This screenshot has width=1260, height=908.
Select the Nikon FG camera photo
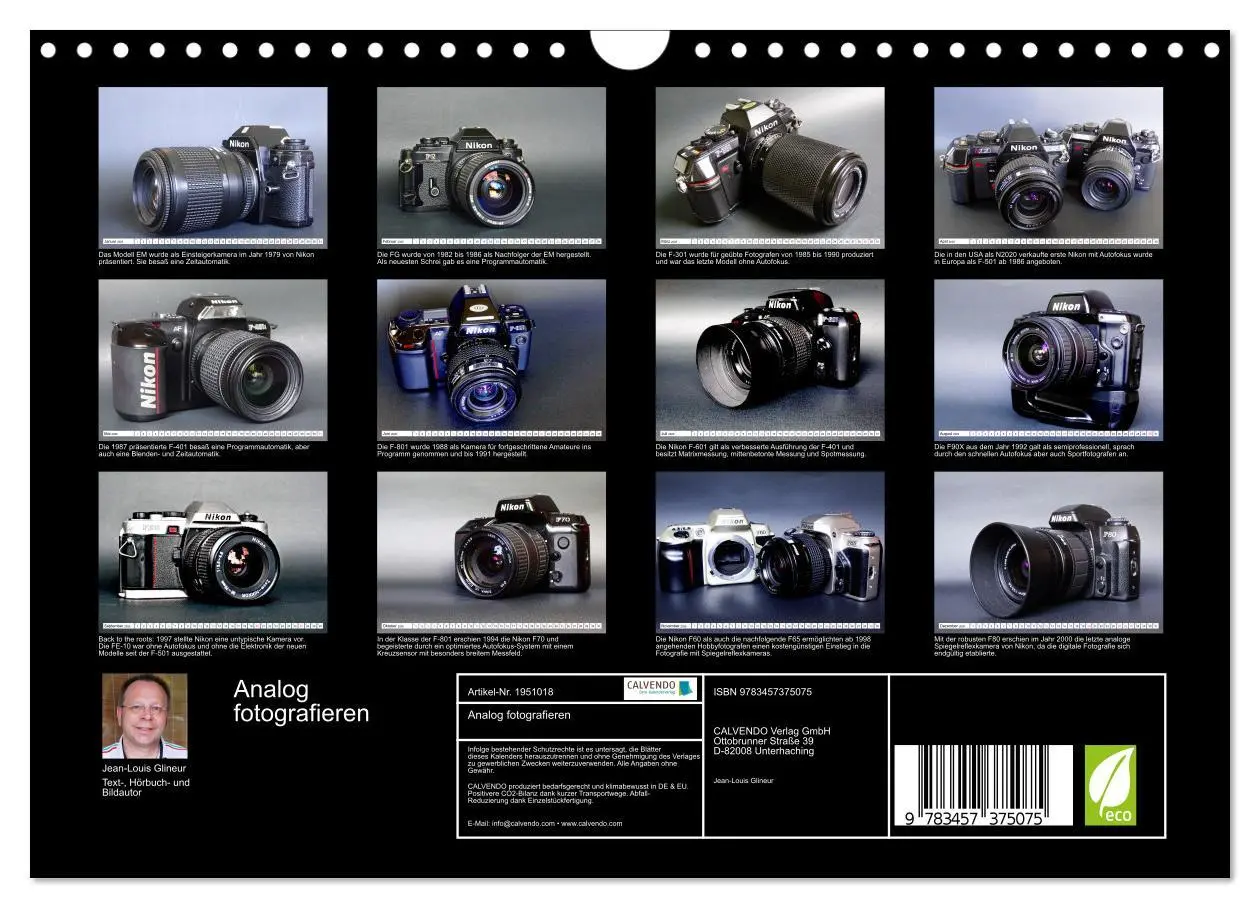[x=491, y=167]
